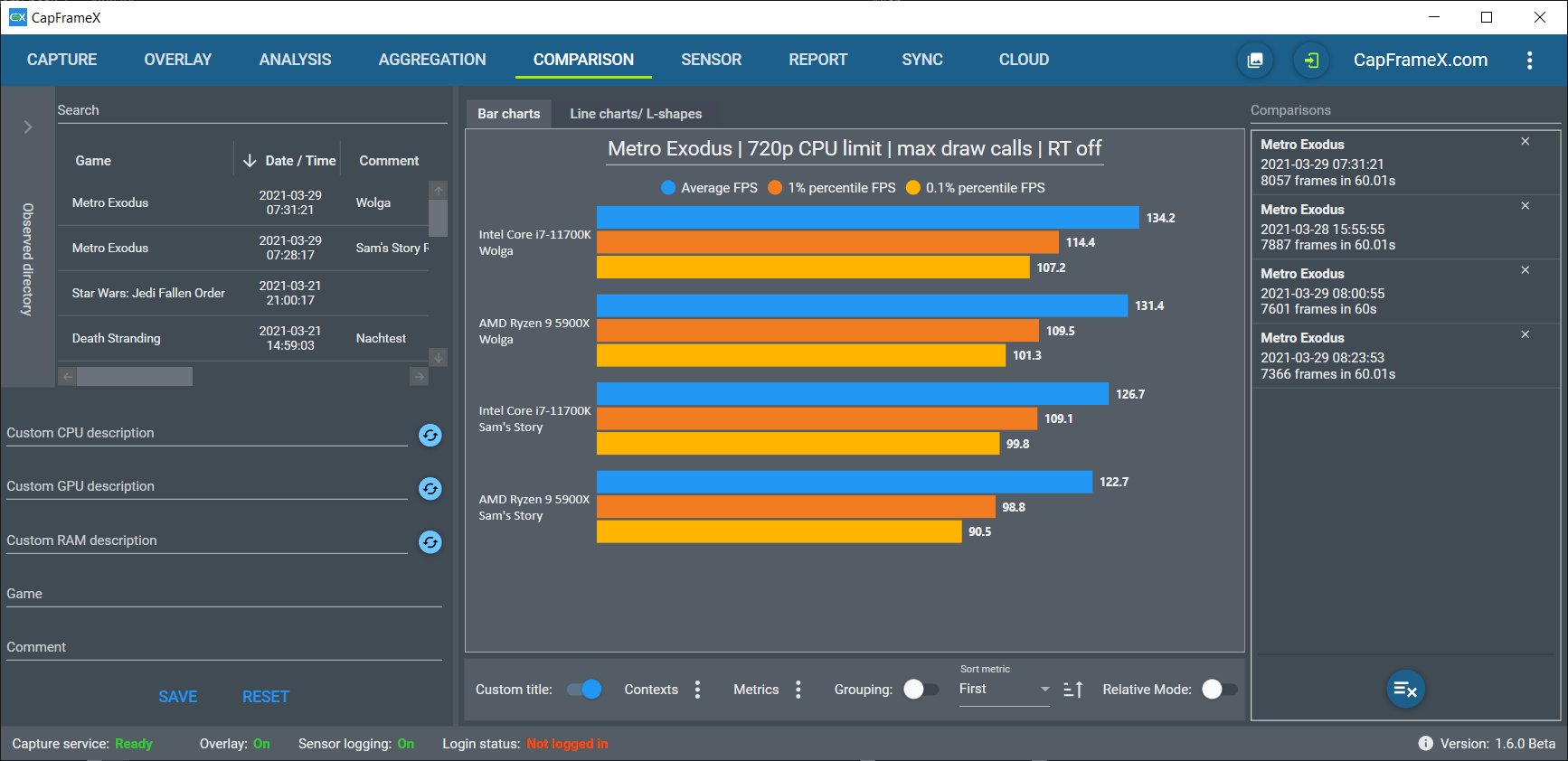The image size is (1568, 761).
Task: Refresh the Custom RAM description
Action: [x=430, y=542]
